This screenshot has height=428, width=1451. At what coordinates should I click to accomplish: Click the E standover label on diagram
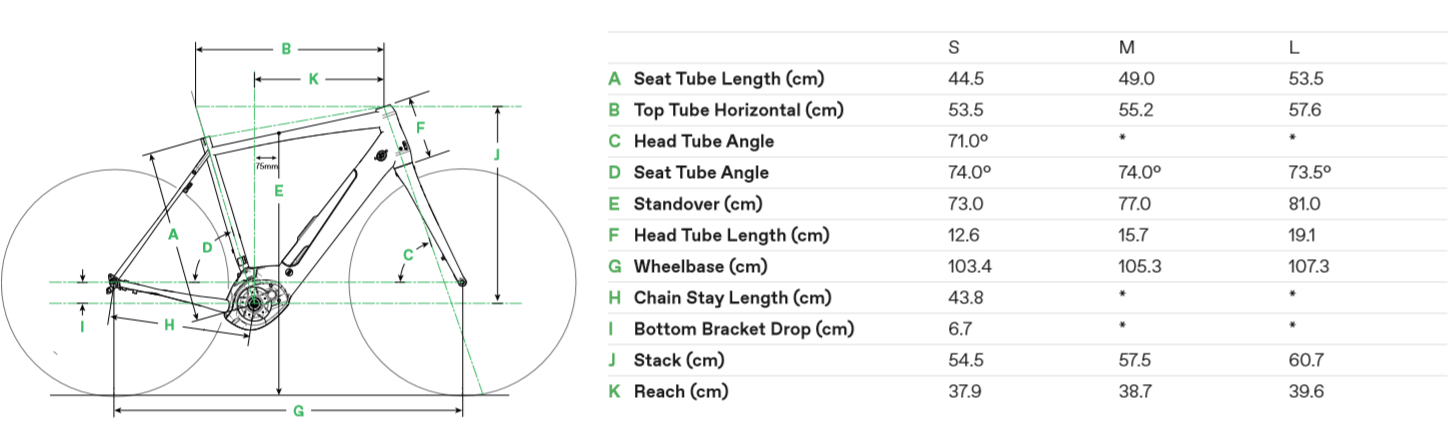click(280, 190)
